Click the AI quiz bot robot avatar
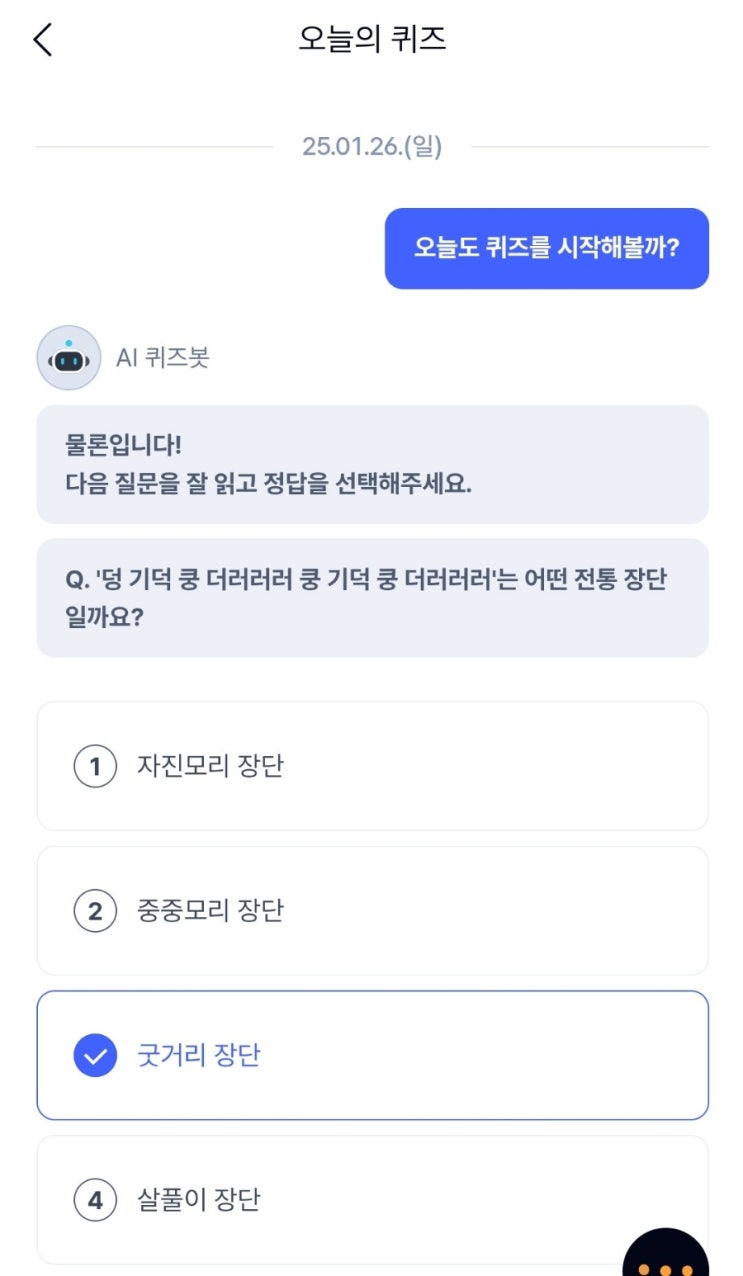 [x=68, y=357]
